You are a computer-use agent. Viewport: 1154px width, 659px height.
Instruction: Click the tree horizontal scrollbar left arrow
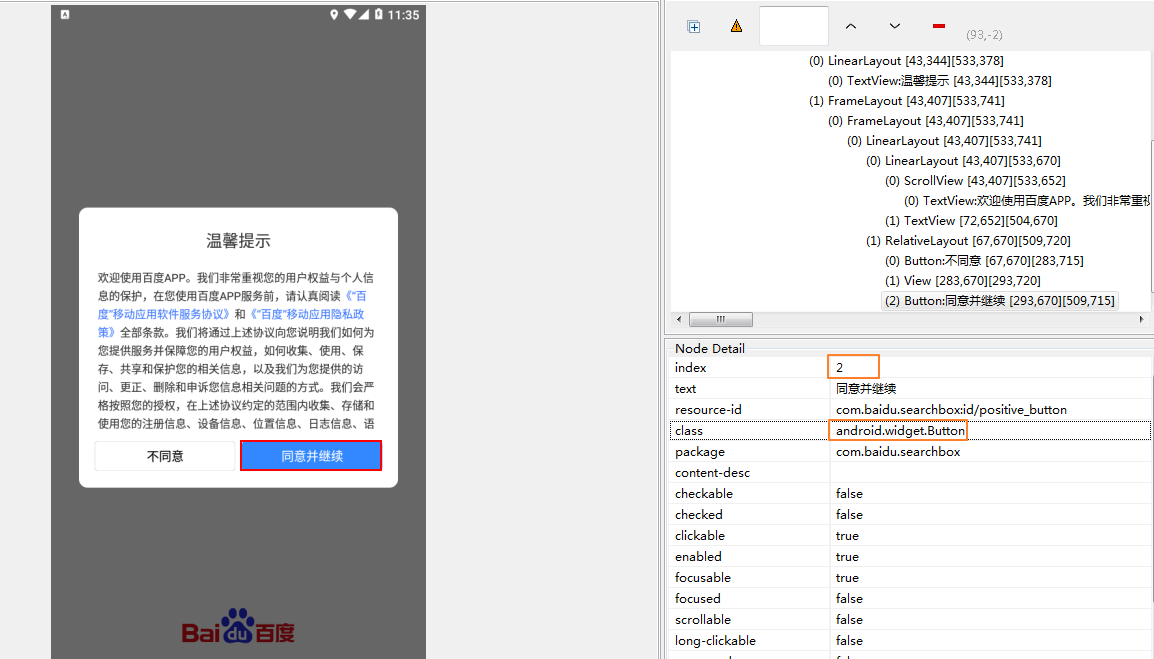(x=679, y=320)
